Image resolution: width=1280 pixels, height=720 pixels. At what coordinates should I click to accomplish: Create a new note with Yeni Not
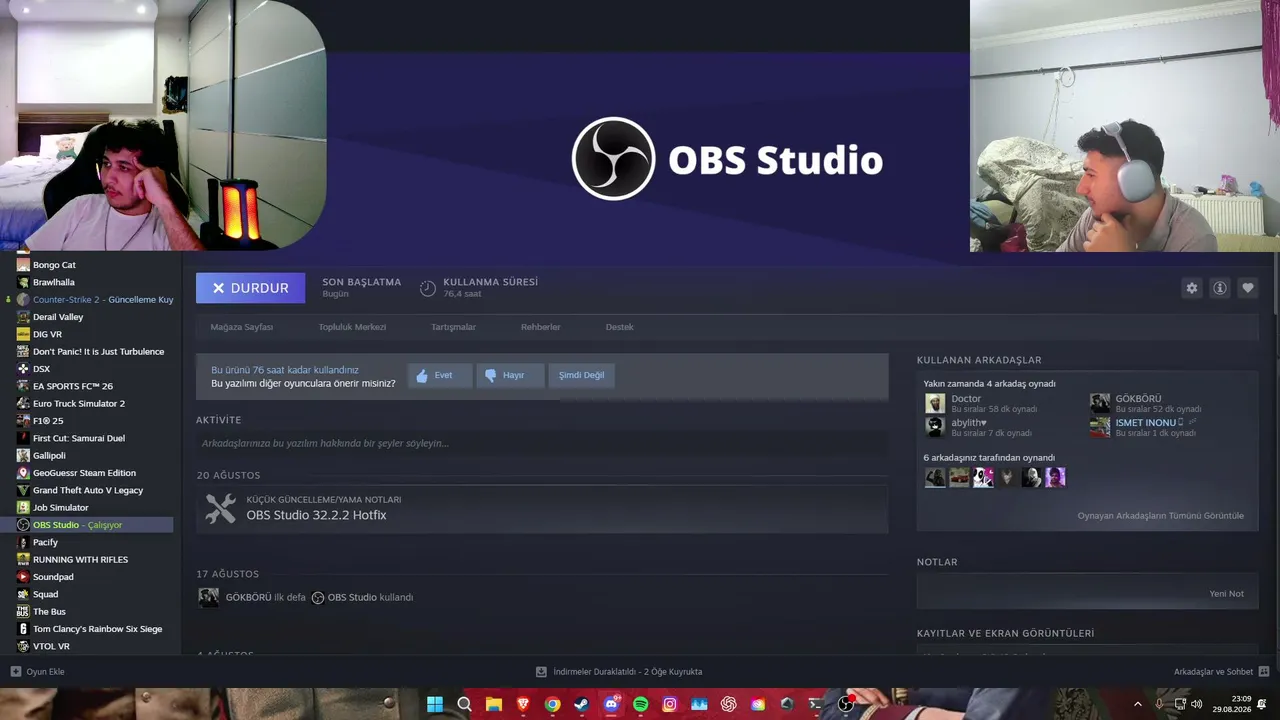coord(1226,594)
